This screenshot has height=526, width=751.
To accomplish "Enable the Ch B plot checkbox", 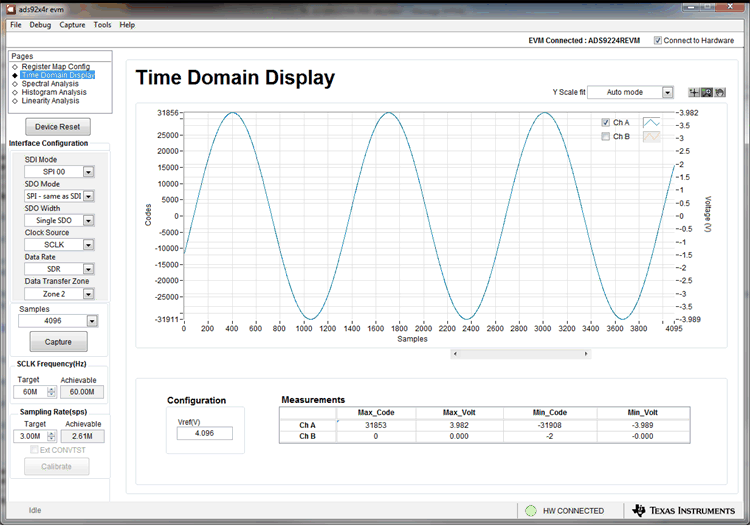I will click(606, 136).
